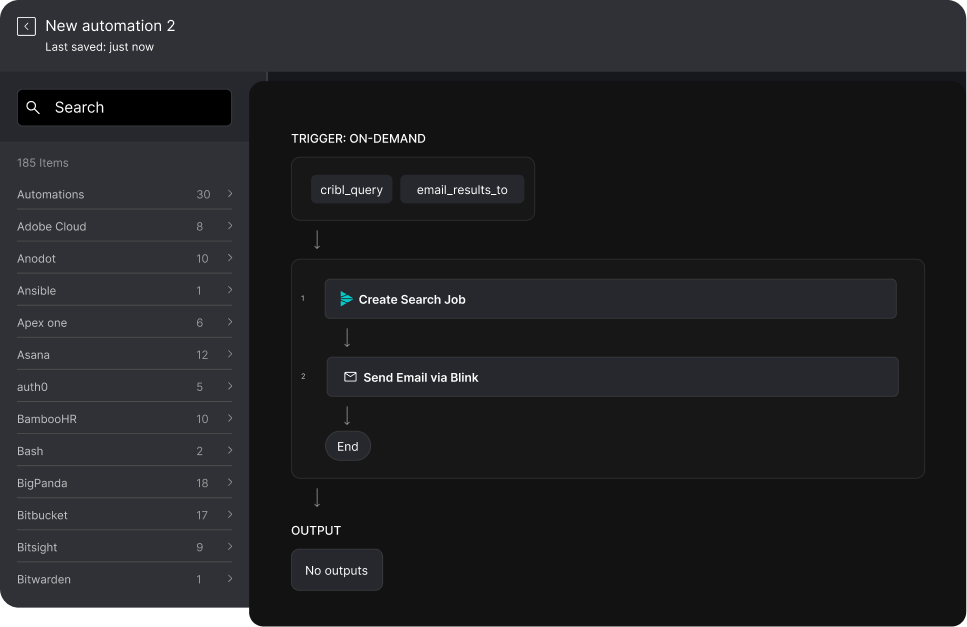This screenshot has height=627, width=967.
Task: Expand the Ansible chevron
Action: 230,290
